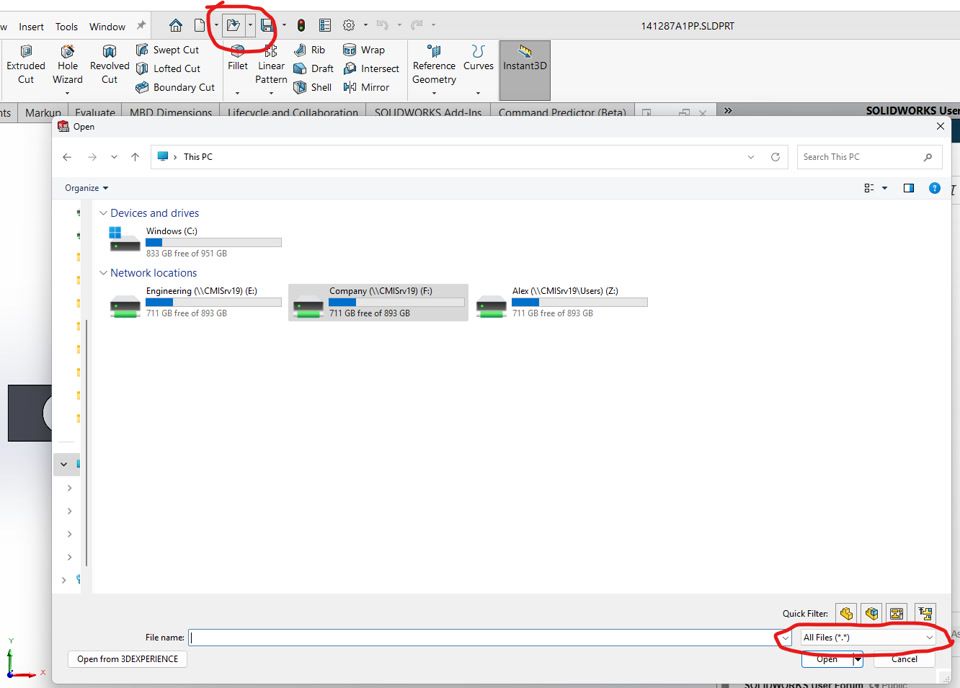
Task: Toggle Quick Filter for parts
Action: pos(847,613)
